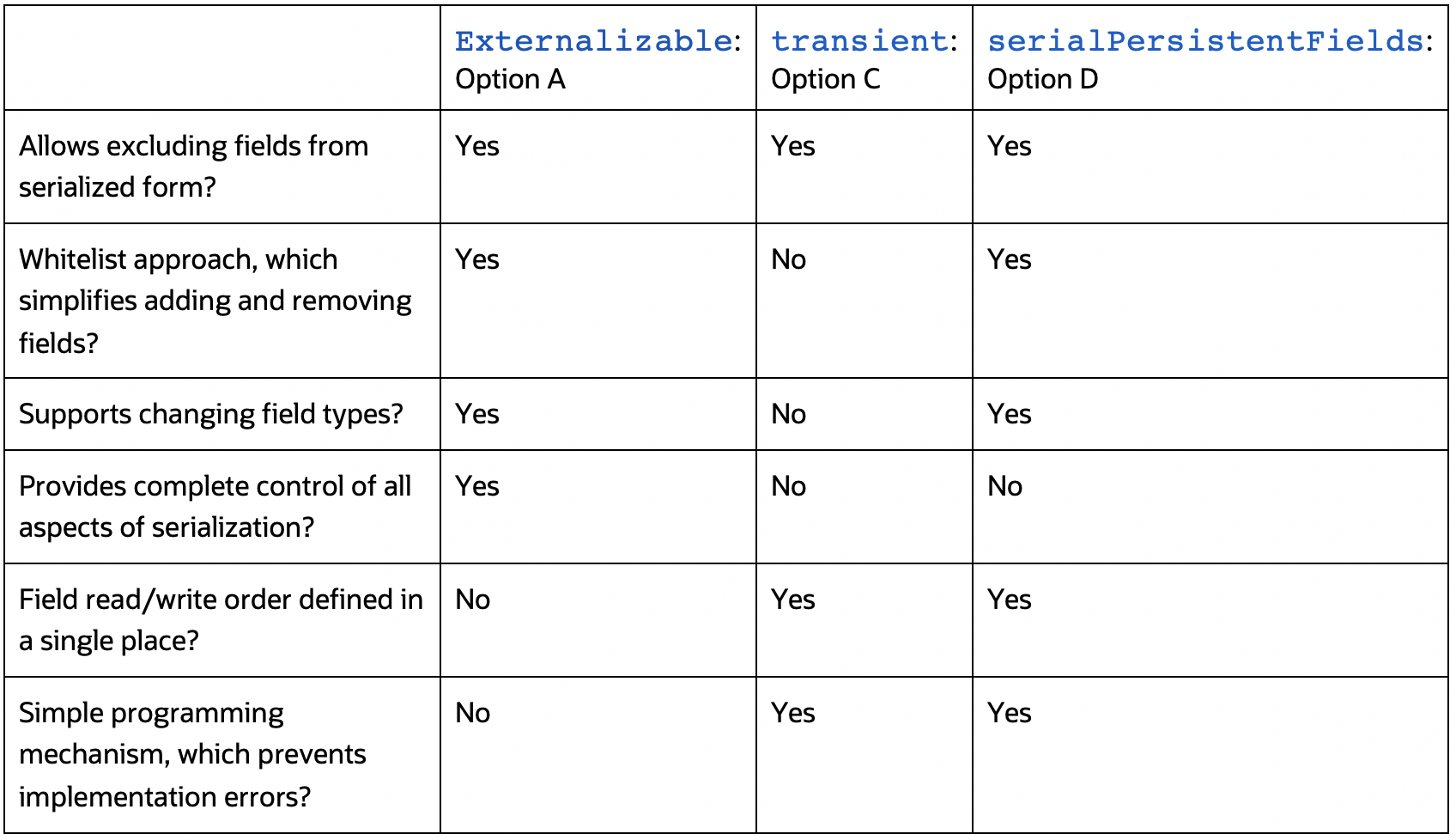The image size is (1456, 840).
Task: Click the 'Option C' header text
Action: tap(825, 79)
